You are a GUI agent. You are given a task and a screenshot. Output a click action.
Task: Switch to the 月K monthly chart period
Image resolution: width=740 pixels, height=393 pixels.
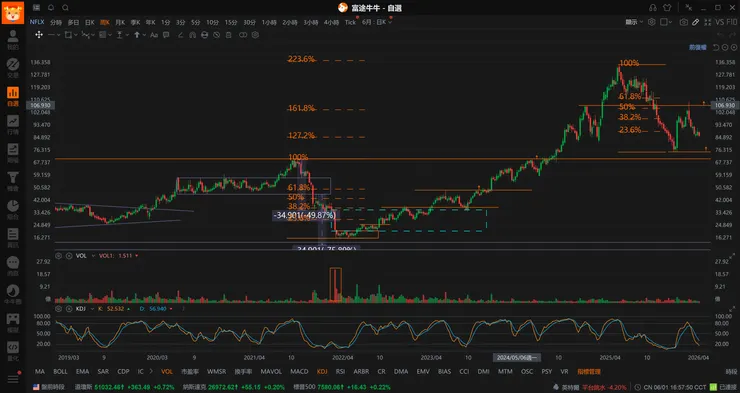click(x=120, y=22)
